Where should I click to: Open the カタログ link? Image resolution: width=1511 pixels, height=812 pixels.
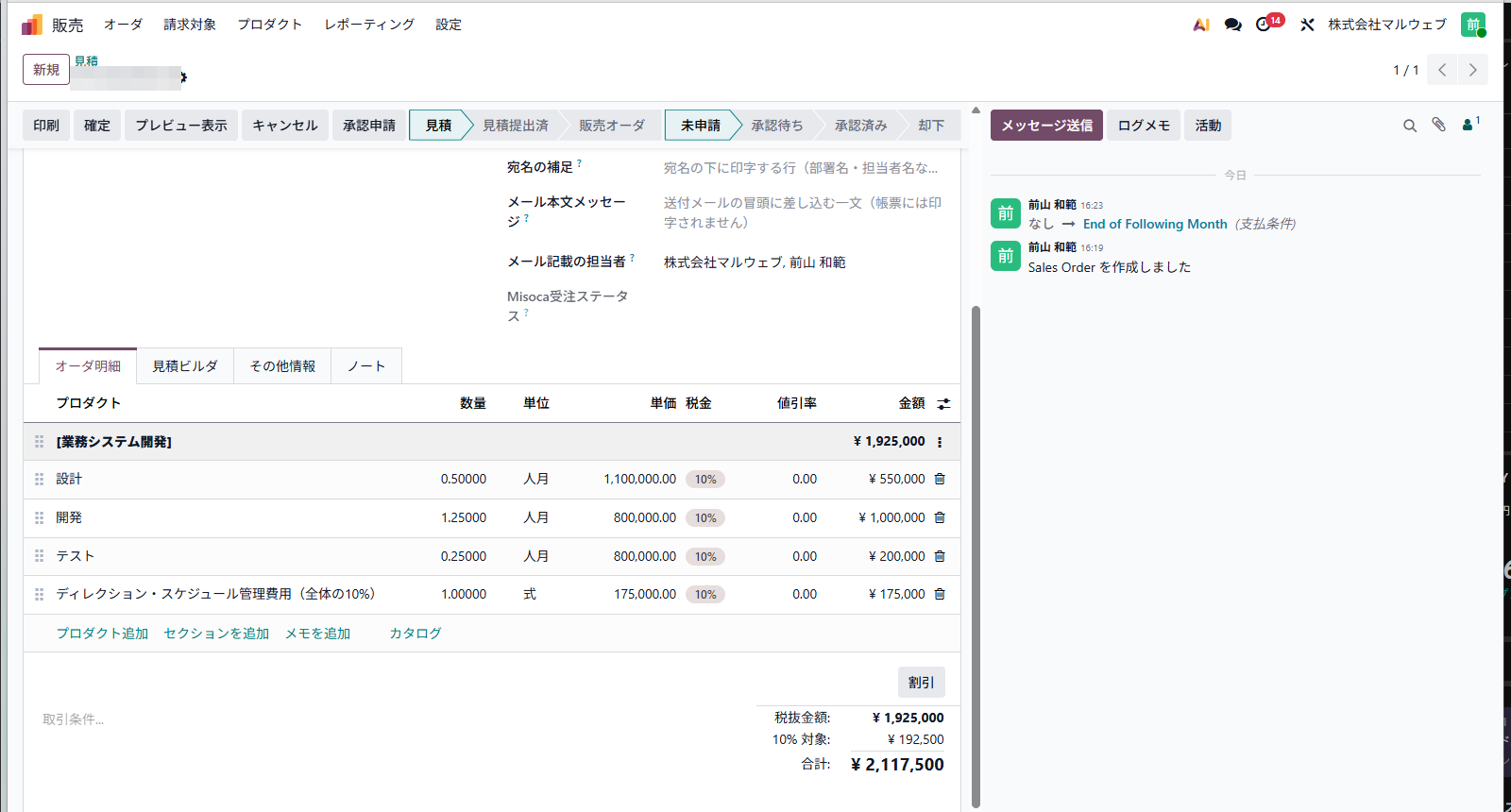click(416, 634)
